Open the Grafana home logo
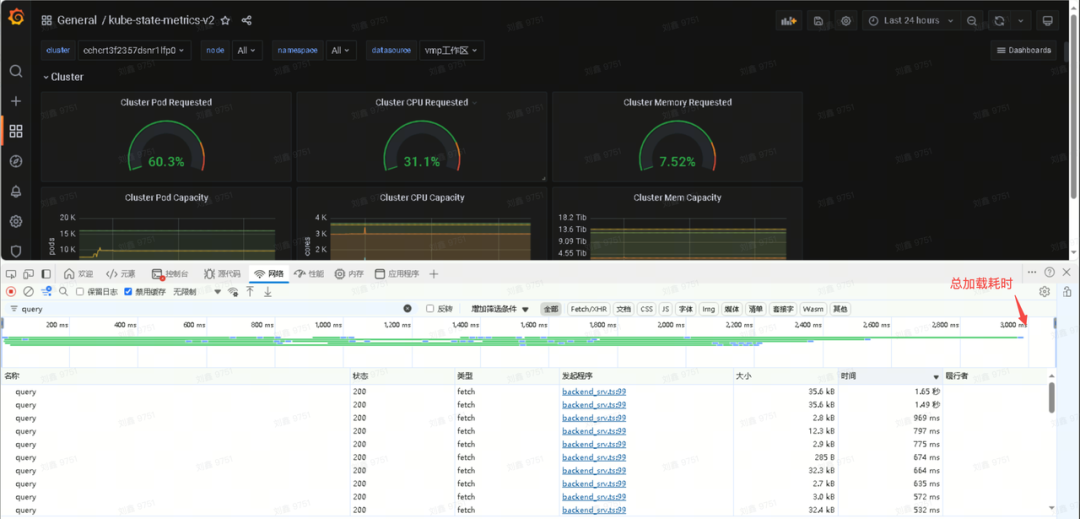The image size is (1080, 519). click(x=16, y=18)
